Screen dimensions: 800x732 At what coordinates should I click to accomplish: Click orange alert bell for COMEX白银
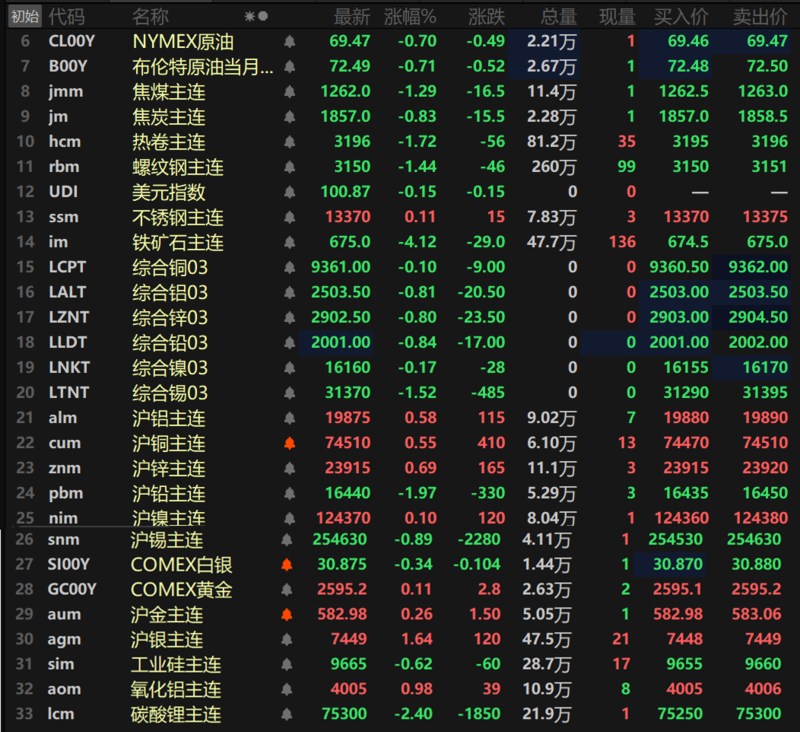click(x=287, y=565)
